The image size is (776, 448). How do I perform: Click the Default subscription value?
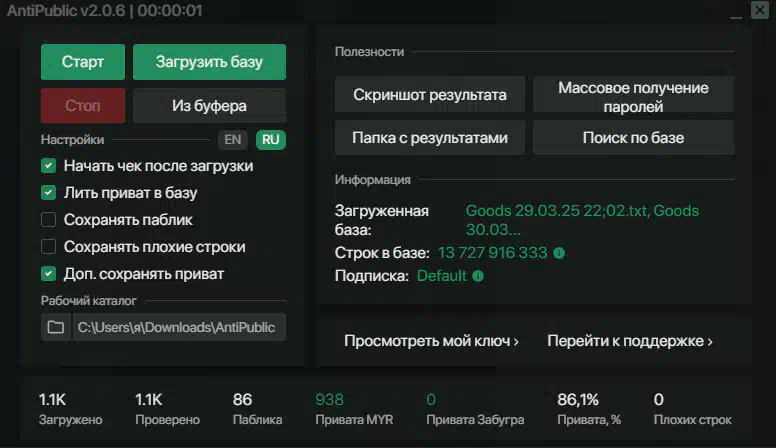click(x=441, y=276)
